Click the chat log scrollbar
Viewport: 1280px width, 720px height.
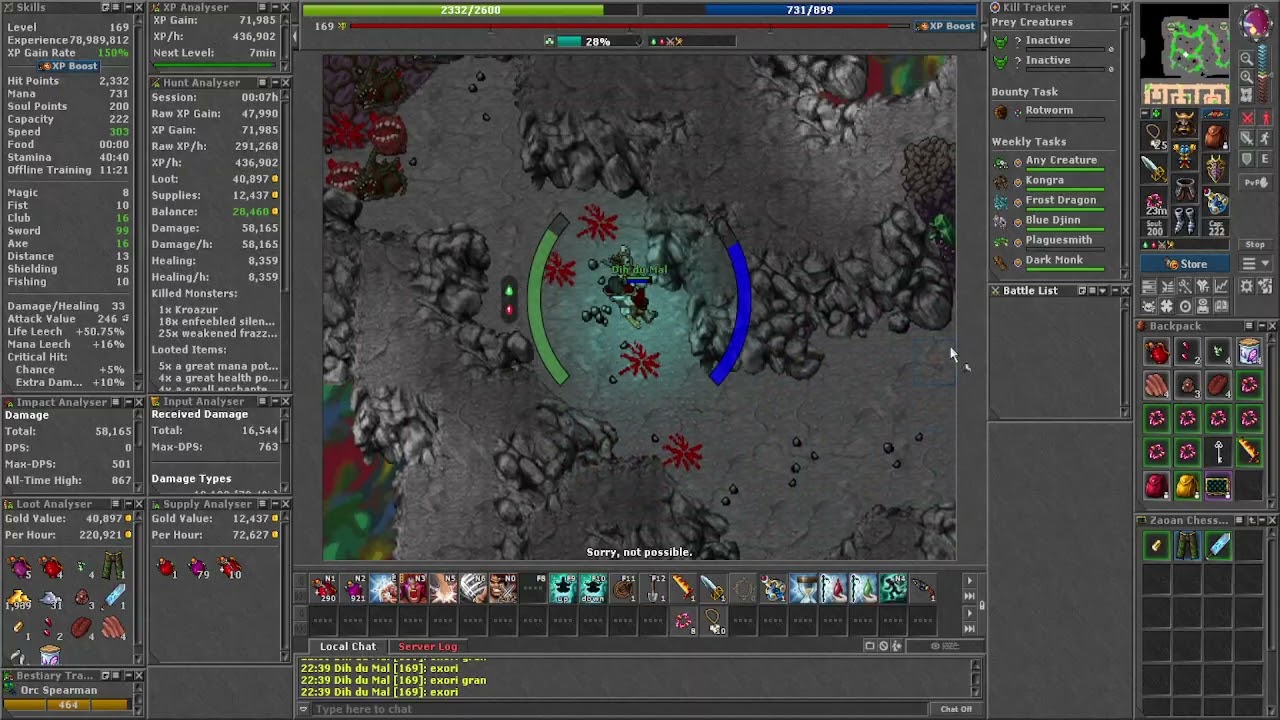click(x=977, y=677)
